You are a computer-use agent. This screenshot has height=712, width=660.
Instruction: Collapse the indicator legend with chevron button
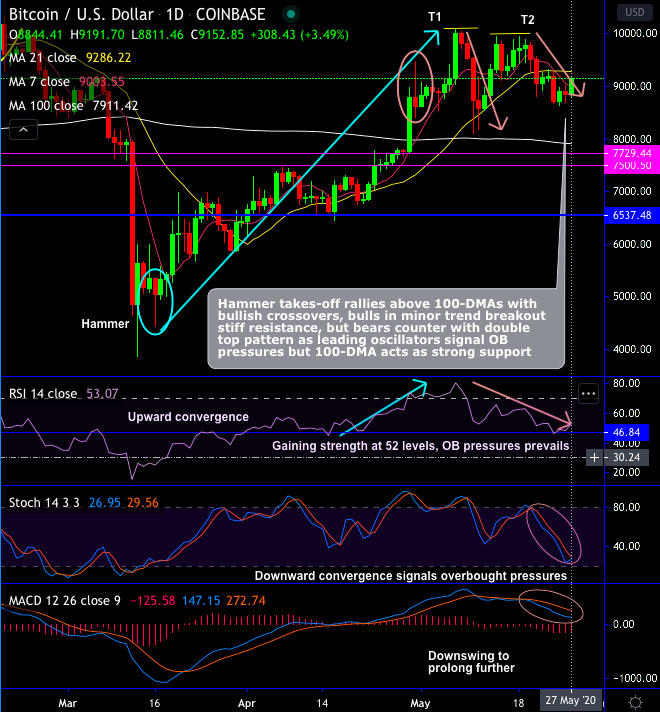point(24,130)
